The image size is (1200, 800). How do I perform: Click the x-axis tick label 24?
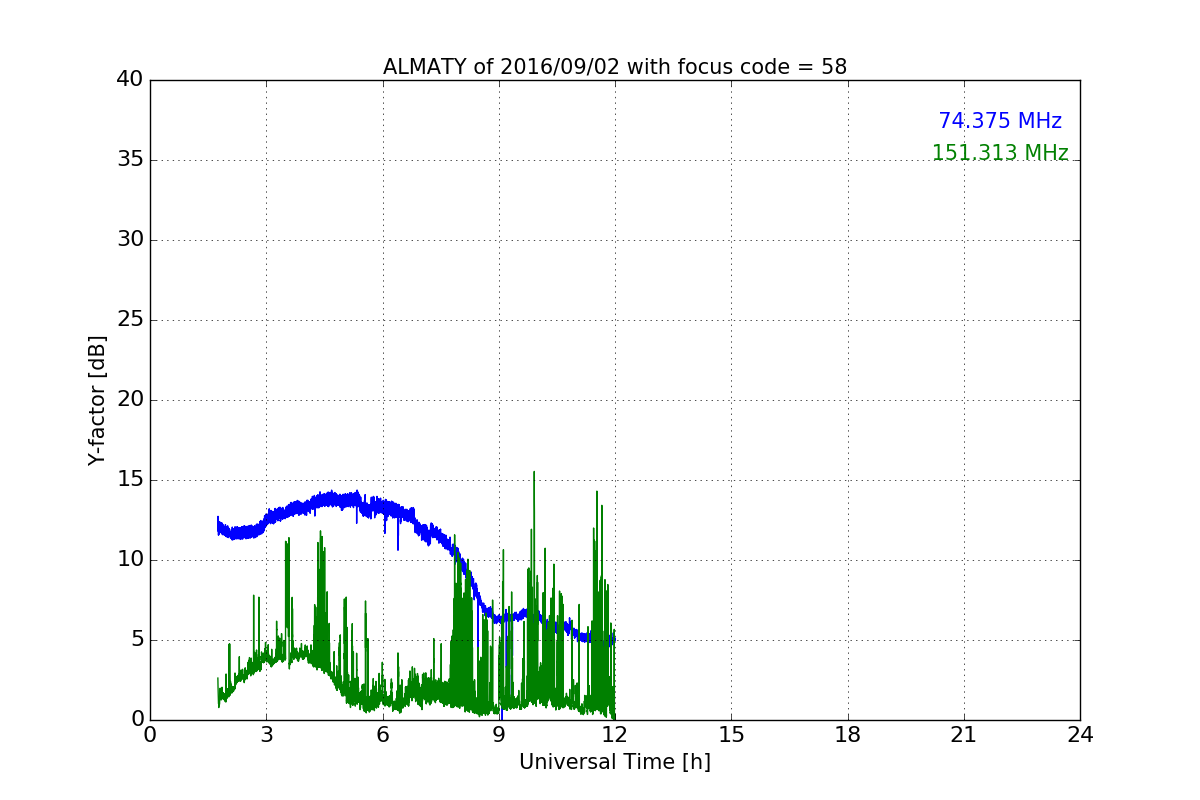click(x=1080, y=735)
